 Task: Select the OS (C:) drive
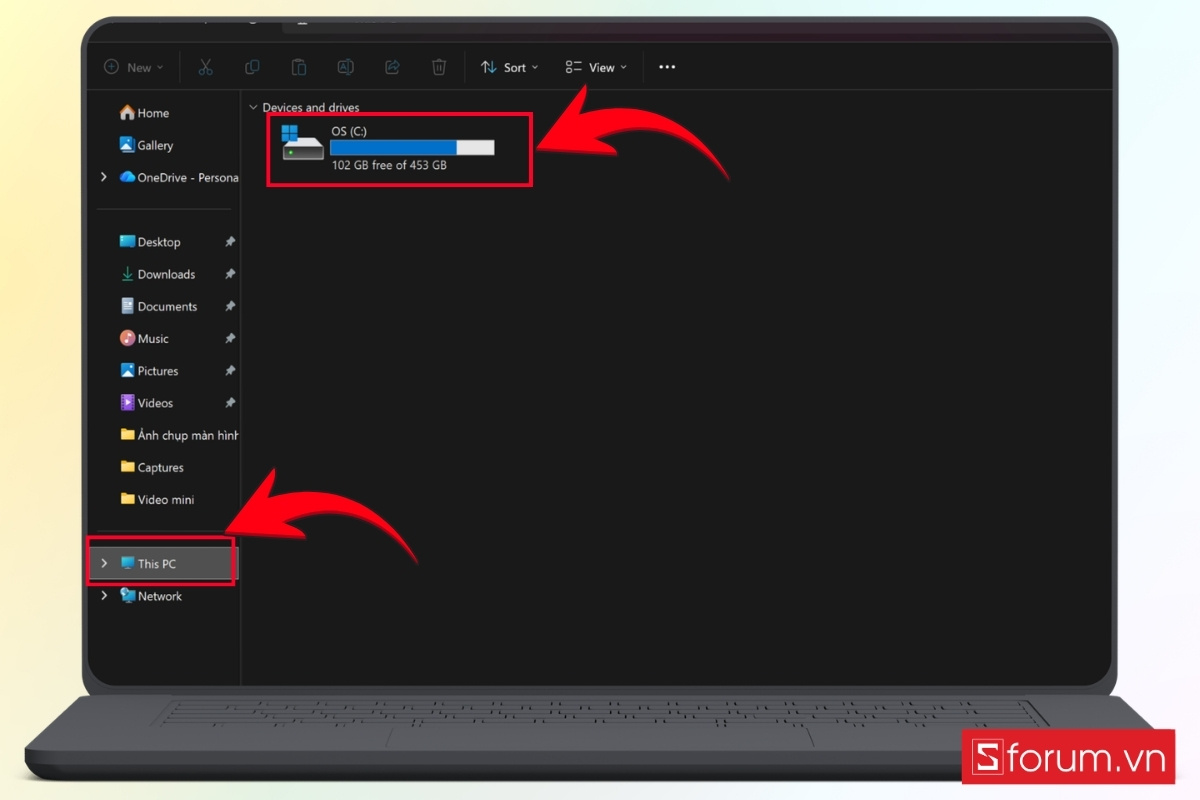pyautogui.click(x=388, y=148)
